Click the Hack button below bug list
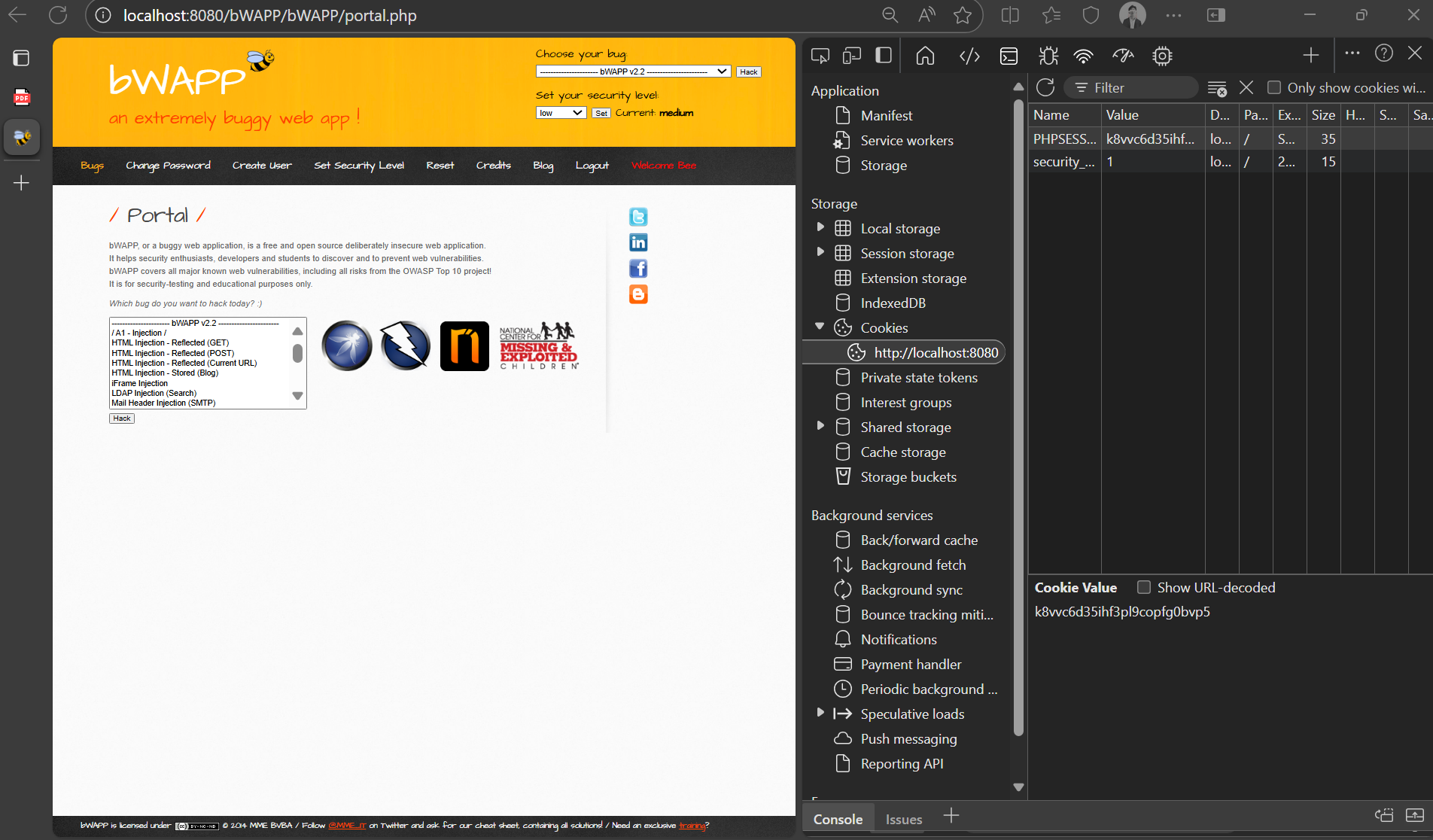 point(122,418)
